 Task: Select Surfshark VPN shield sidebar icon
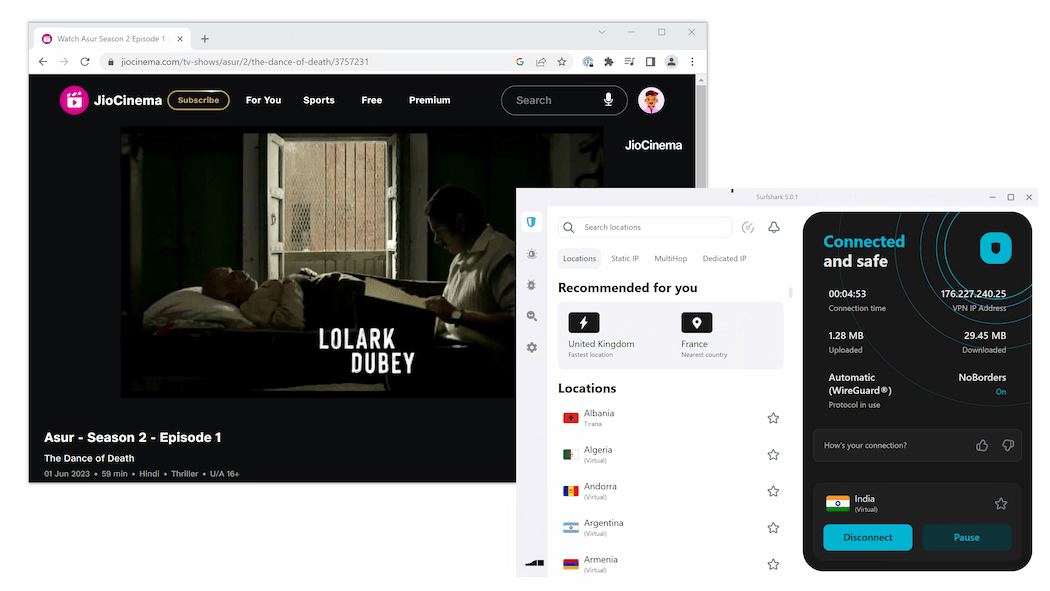pos(532,222)
